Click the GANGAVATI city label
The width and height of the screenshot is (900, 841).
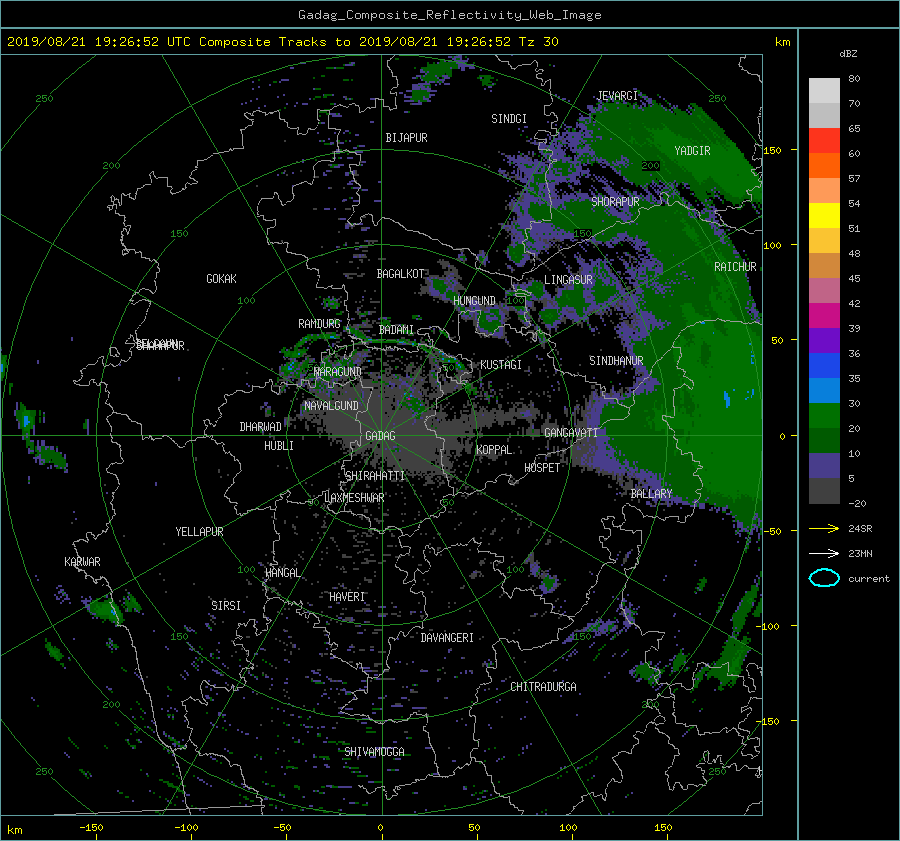[571, 433]
